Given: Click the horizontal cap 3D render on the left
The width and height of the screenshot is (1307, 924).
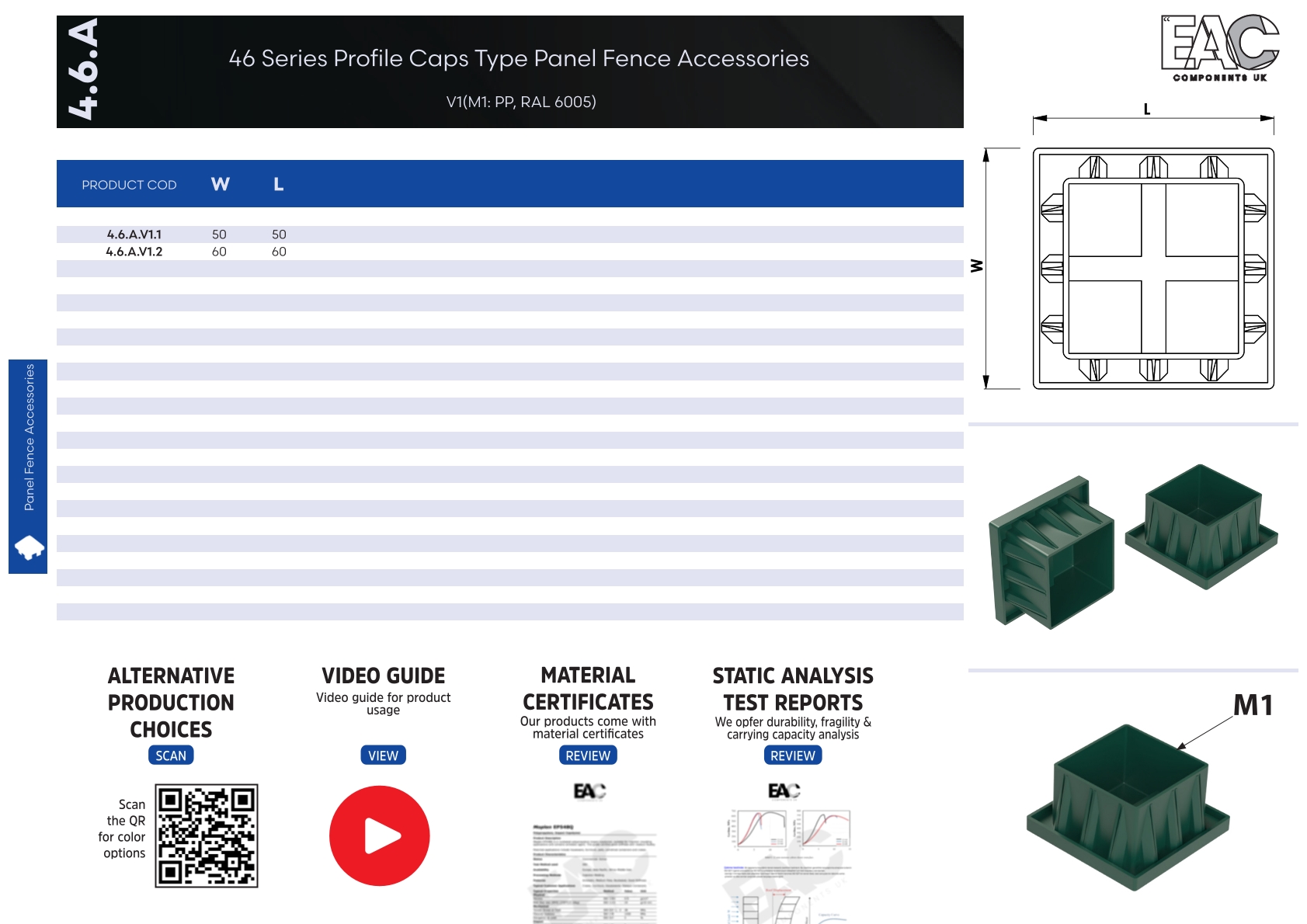Looking at the screenshot, I should pos(1052,552).
